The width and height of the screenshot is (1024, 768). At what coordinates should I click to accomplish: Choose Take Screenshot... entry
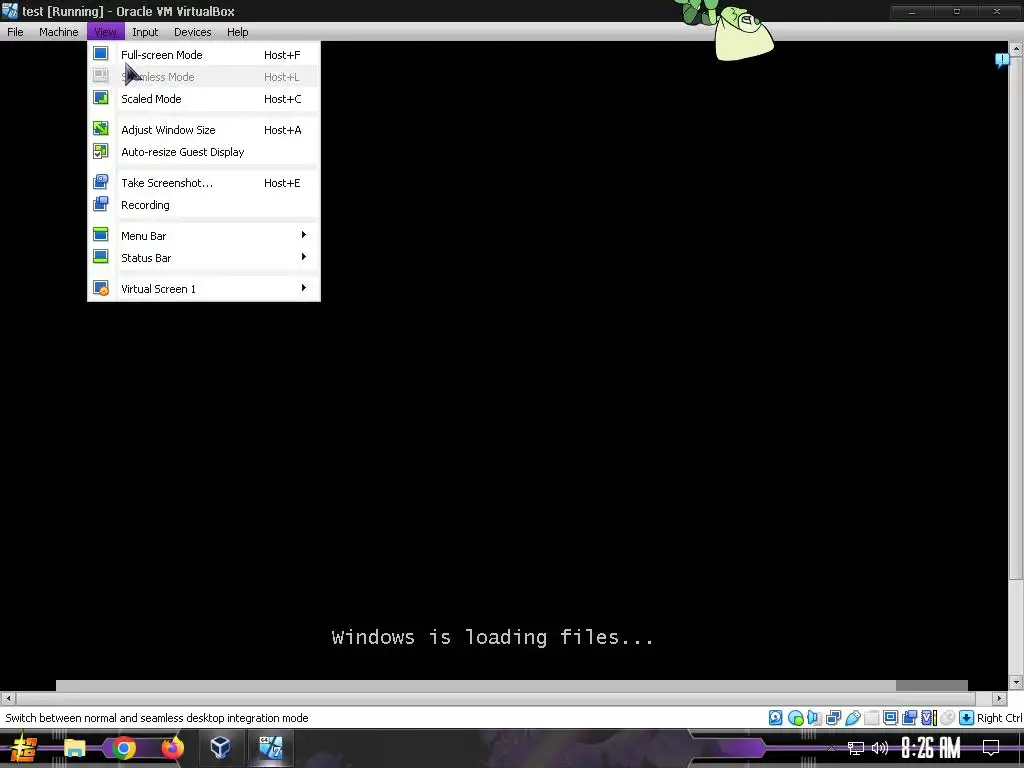point(204,183)
